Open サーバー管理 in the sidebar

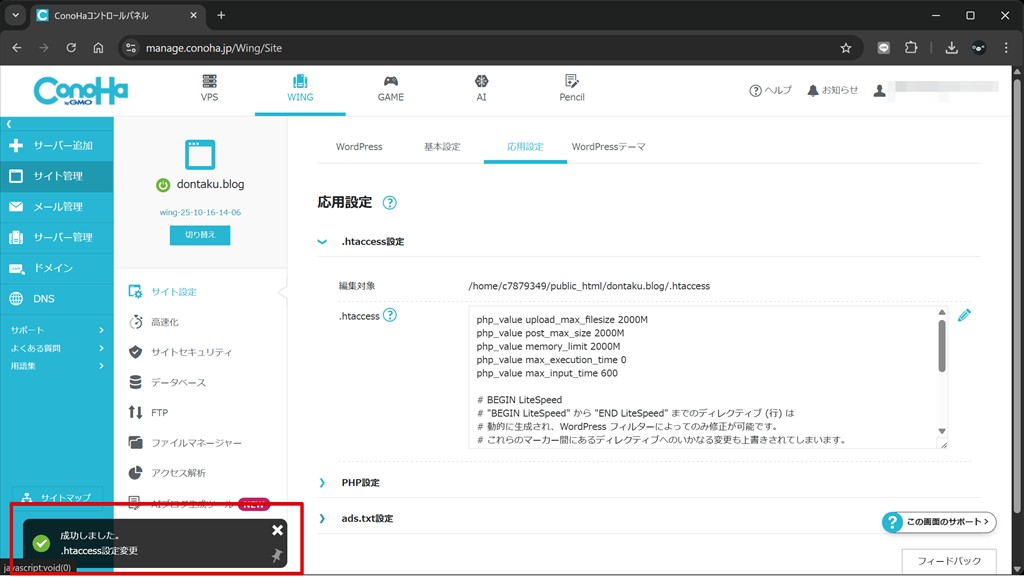57,237
